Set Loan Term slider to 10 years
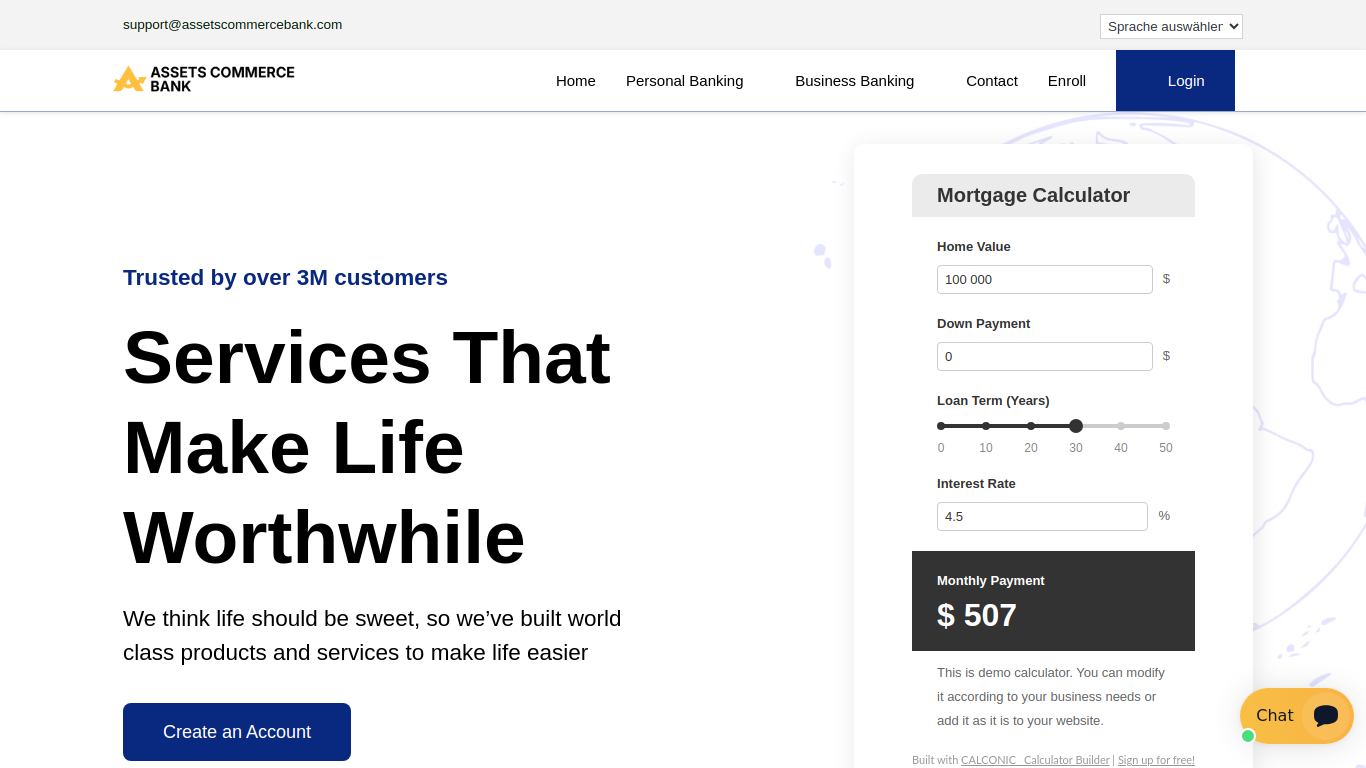Image resolution: width=1366 pixels, height=768 pixels. tap(986, 426)
